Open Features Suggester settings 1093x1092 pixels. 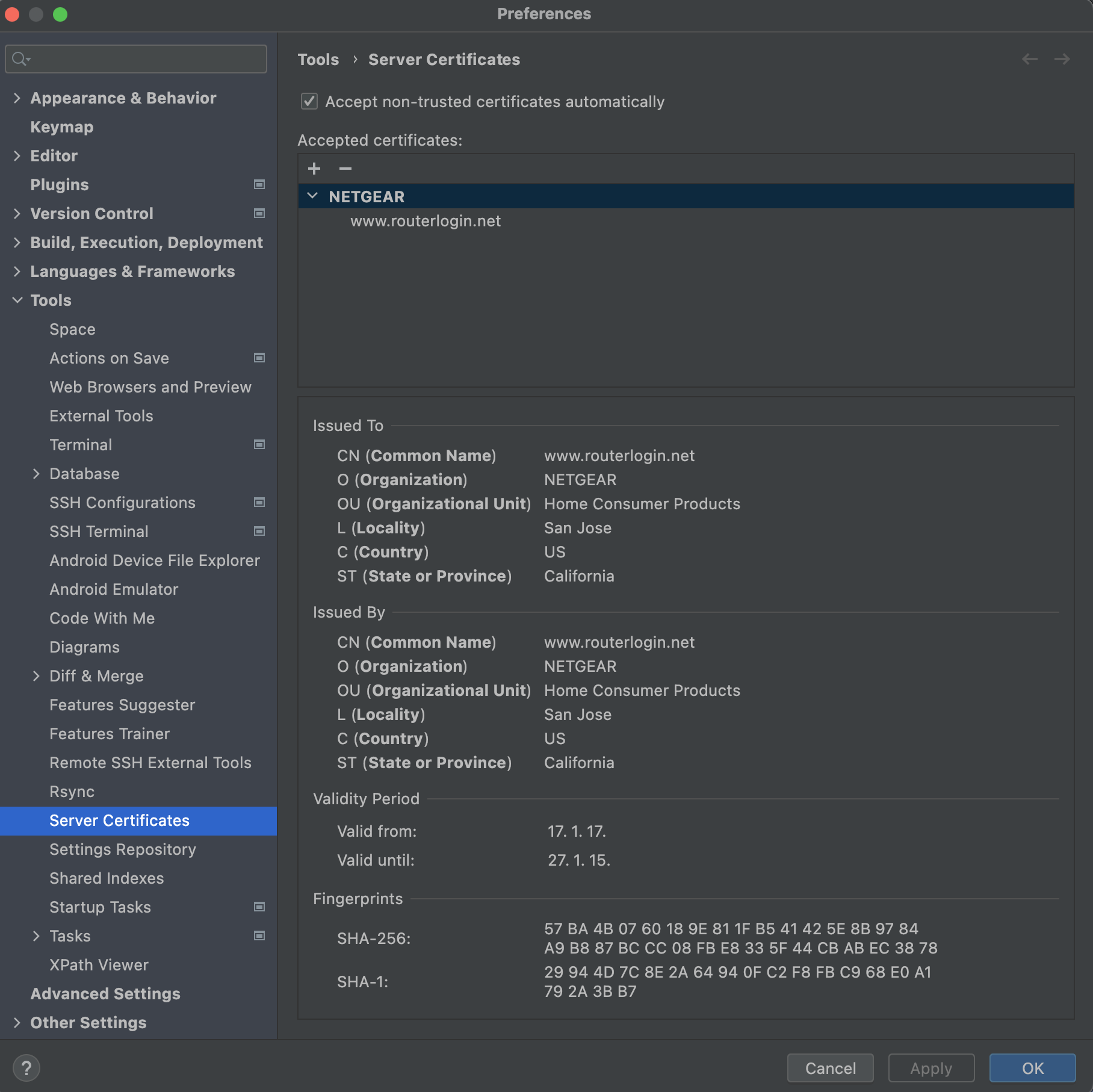point(122,705)
